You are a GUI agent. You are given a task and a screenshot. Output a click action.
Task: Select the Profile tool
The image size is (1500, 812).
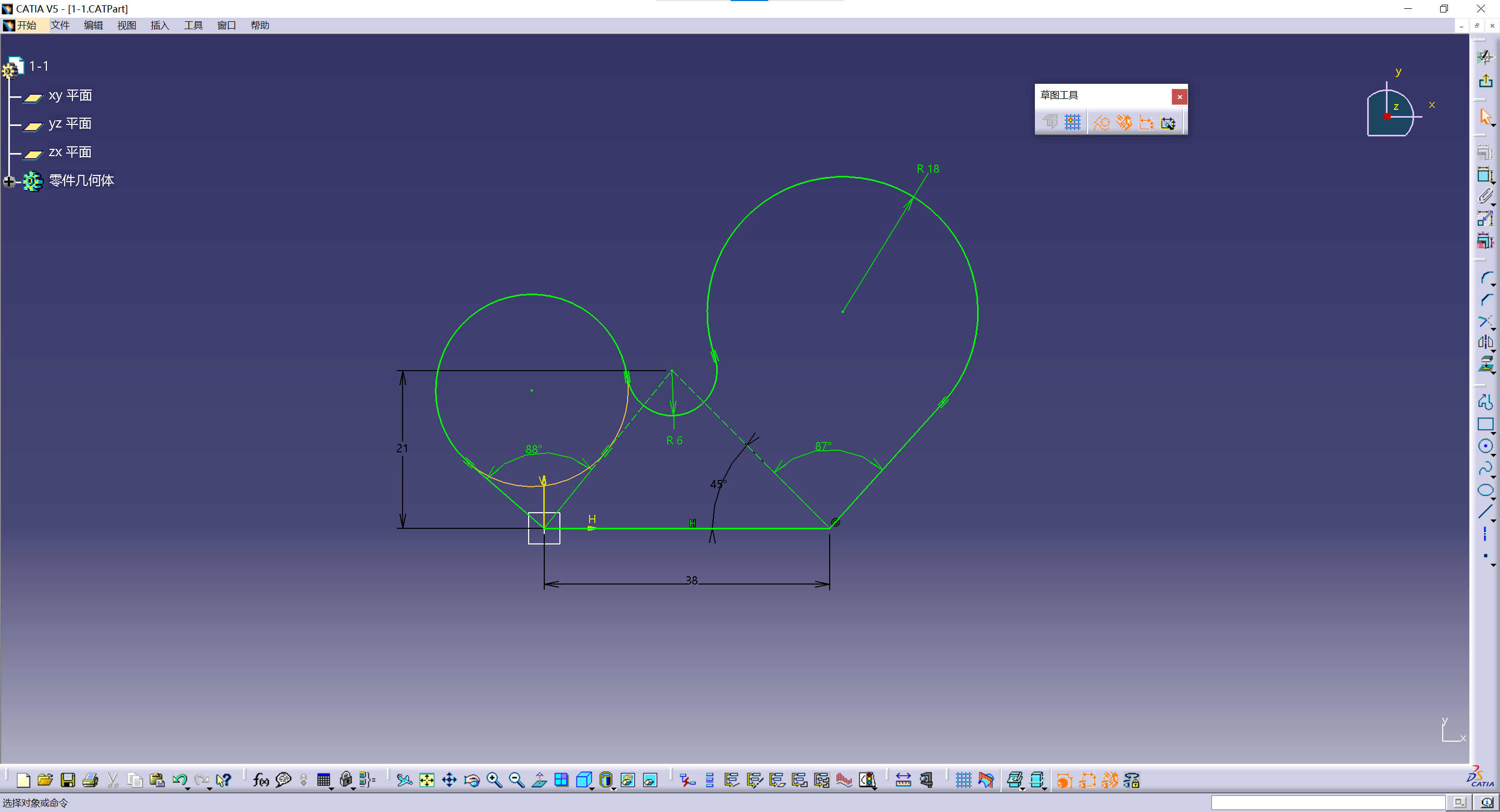pyautogui.click(x=1485, y=402)
